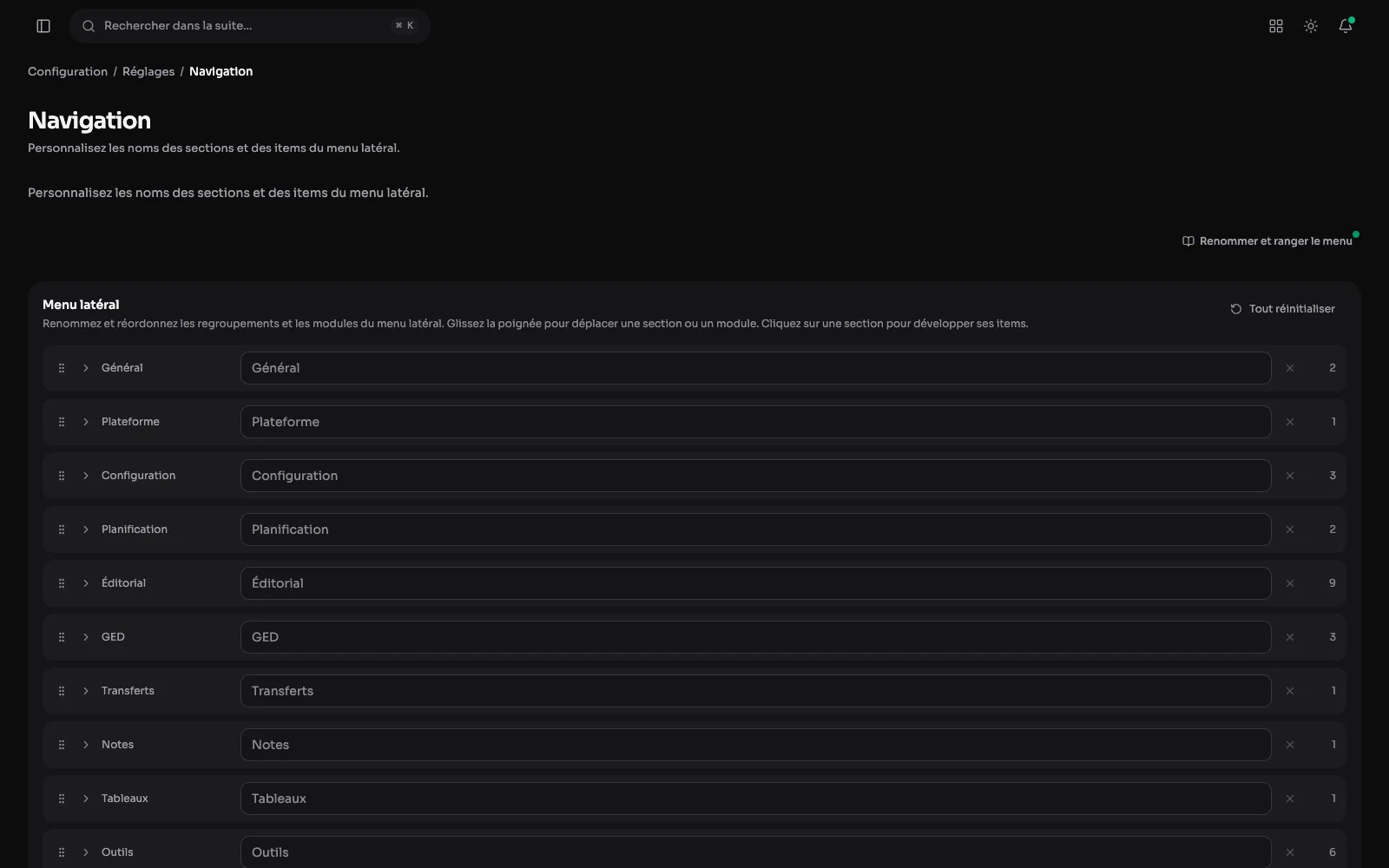Clear the Général name field with X
1389x868 pixels.
click(x=1290, y=368)
